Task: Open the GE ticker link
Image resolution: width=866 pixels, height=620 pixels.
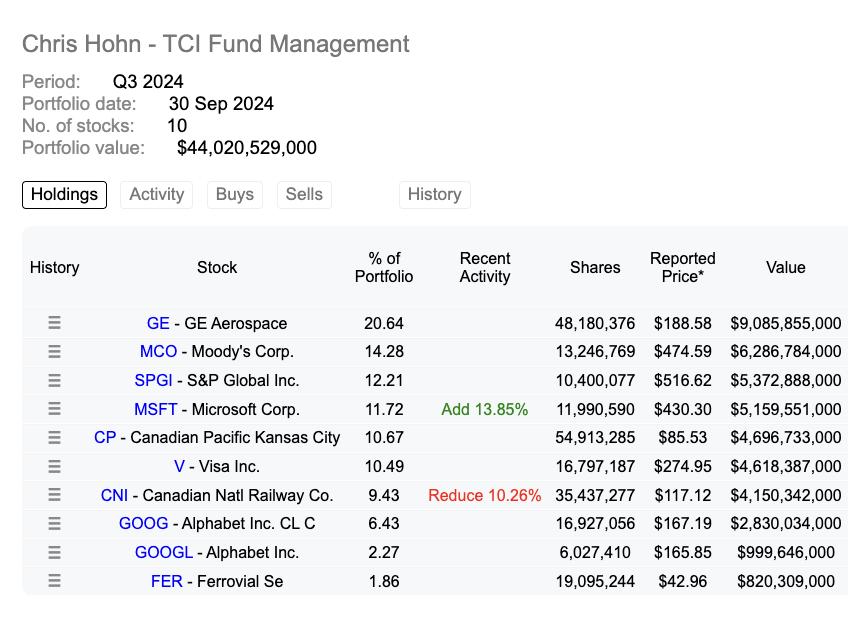Action: point(158,323)
